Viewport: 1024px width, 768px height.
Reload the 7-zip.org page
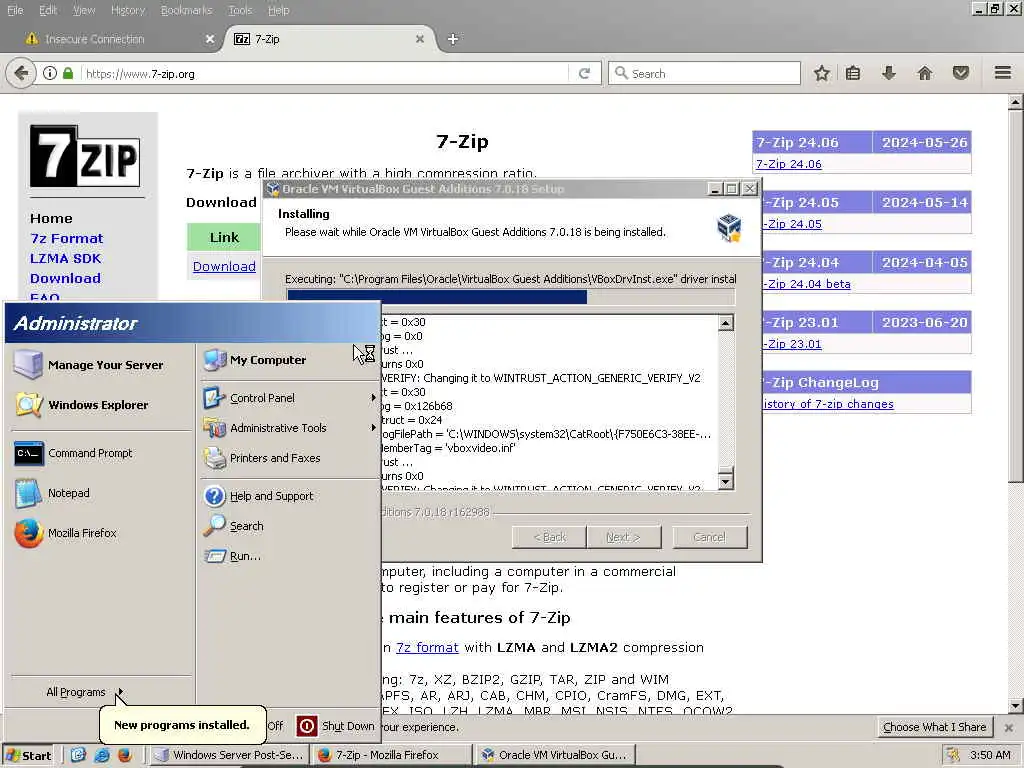tap(584, 73)
